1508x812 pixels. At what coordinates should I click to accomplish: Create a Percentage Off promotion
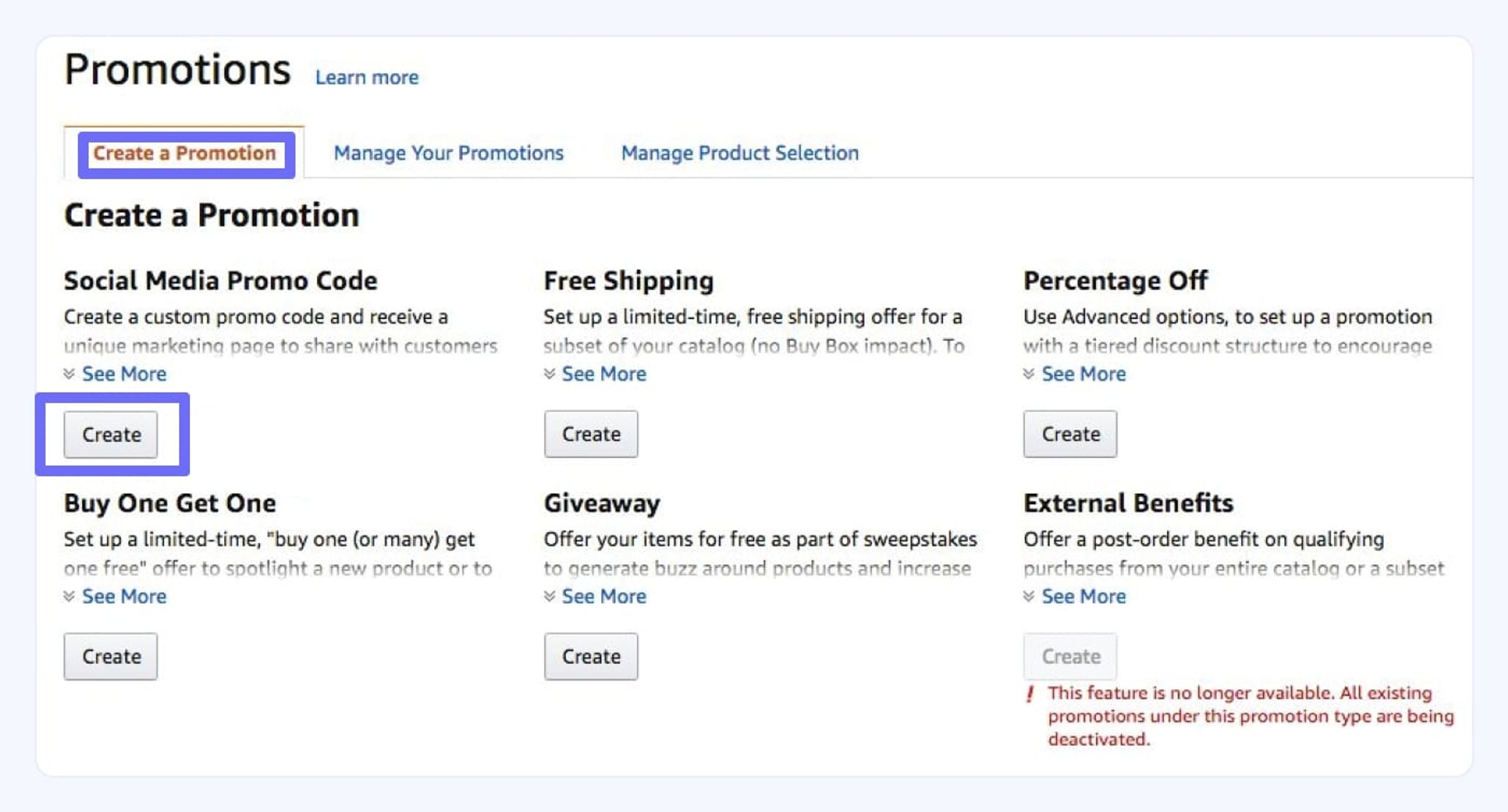1070,434
